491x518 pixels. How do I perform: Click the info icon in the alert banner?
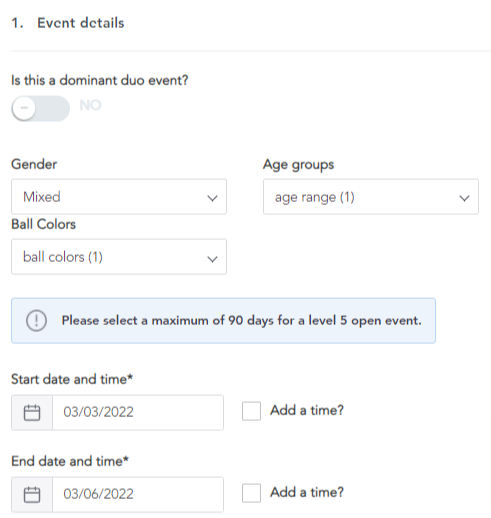click(36, 320)
